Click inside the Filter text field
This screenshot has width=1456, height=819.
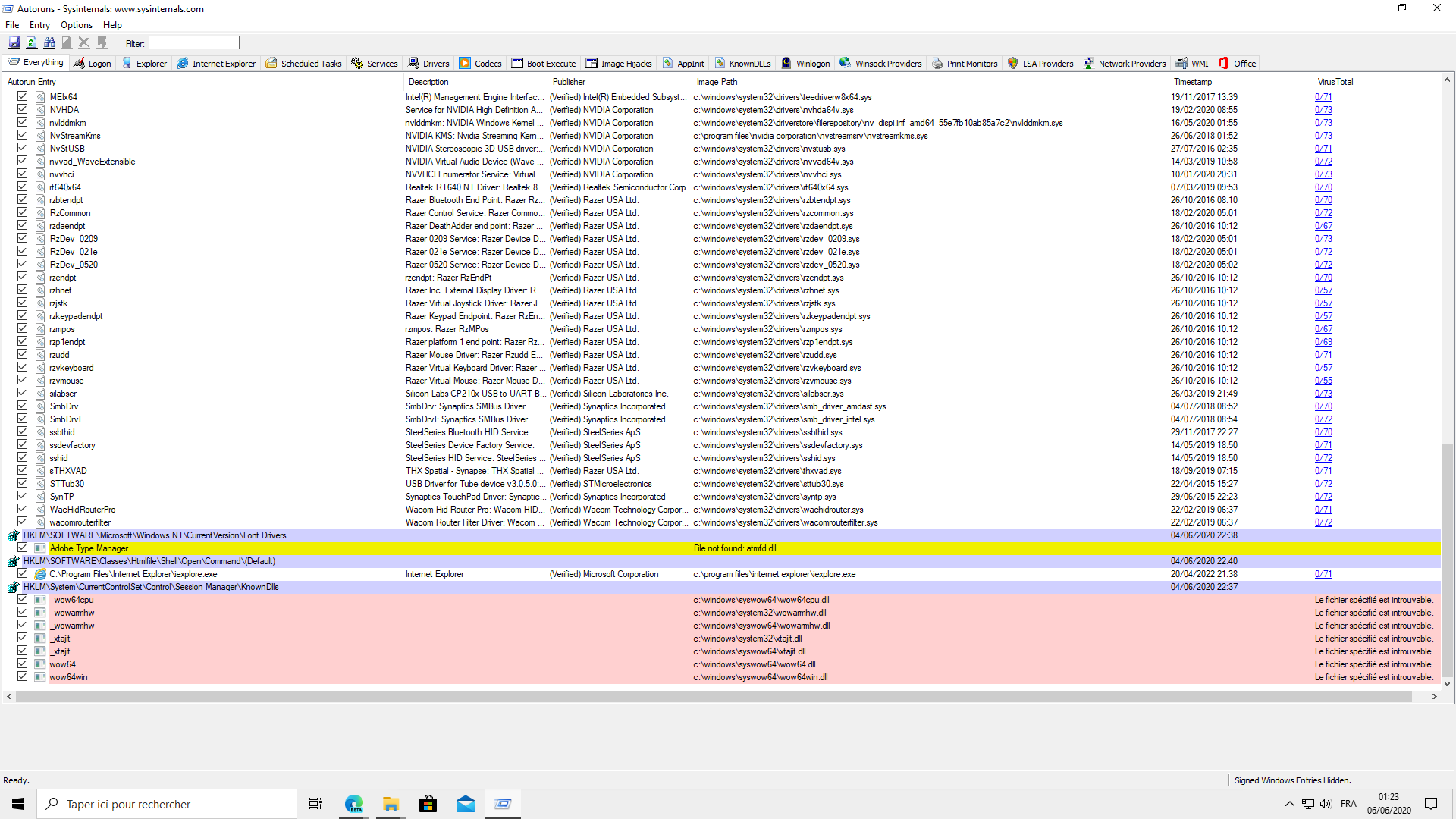(x=193, y=43)
